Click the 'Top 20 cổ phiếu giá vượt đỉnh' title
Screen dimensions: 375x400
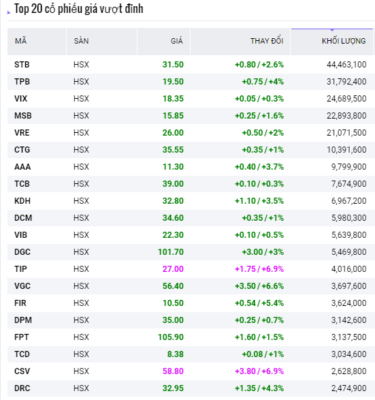coord(79,9)
